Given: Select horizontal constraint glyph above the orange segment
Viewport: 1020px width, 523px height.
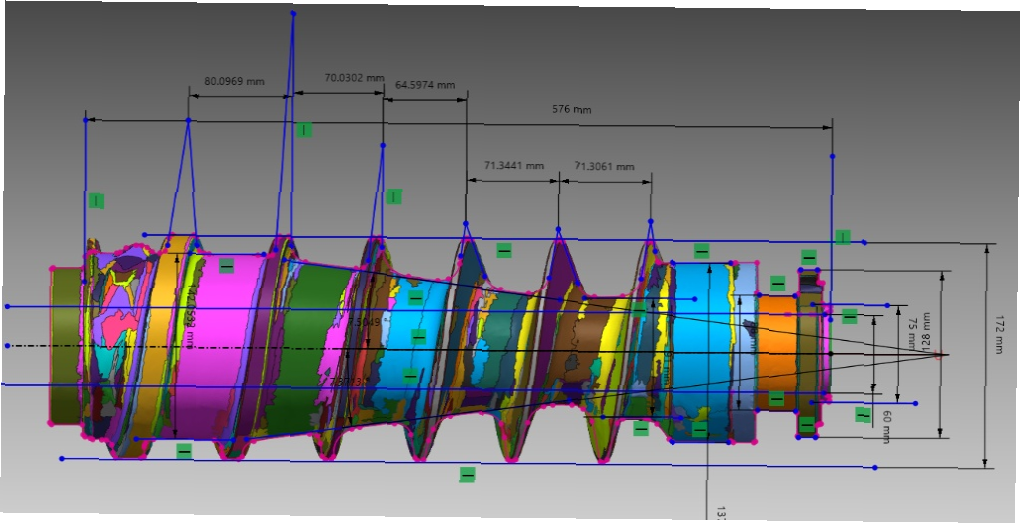Looking at the screenshot, I should [777, 284].
